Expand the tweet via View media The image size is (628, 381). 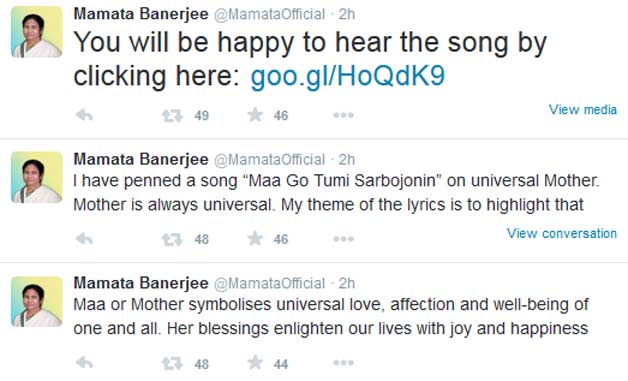click(582, 109)
